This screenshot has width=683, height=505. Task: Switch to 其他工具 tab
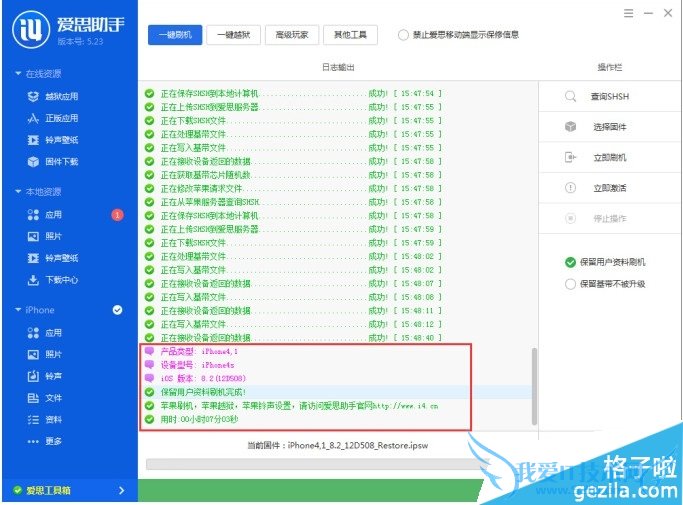tap(350, 35)
